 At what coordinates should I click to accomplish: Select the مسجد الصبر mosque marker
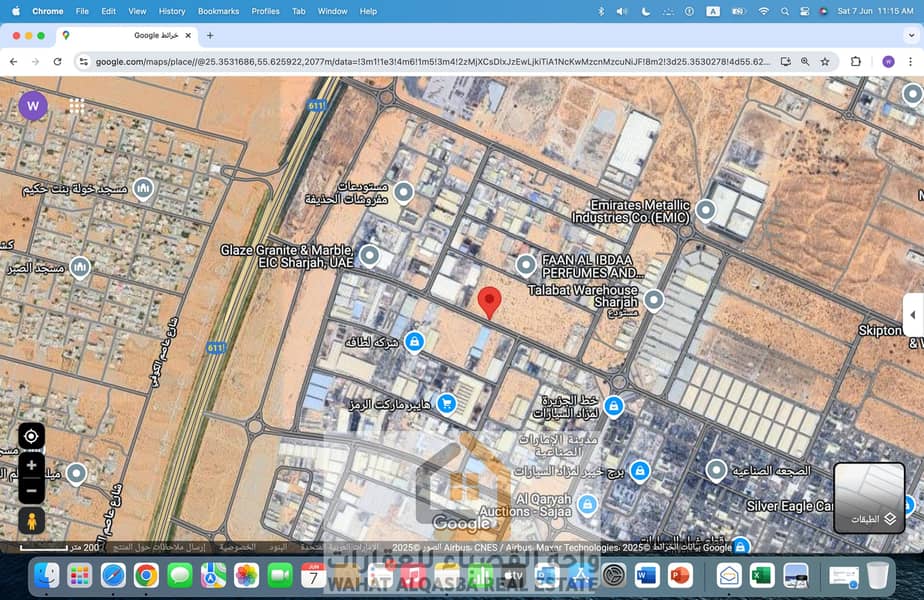(x=80, y=268)
